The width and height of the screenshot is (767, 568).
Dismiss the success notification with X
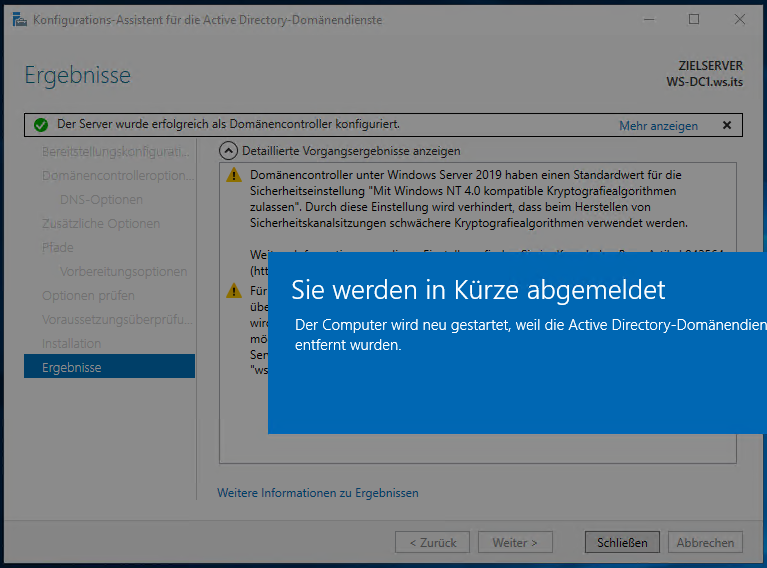pos(727,125)
